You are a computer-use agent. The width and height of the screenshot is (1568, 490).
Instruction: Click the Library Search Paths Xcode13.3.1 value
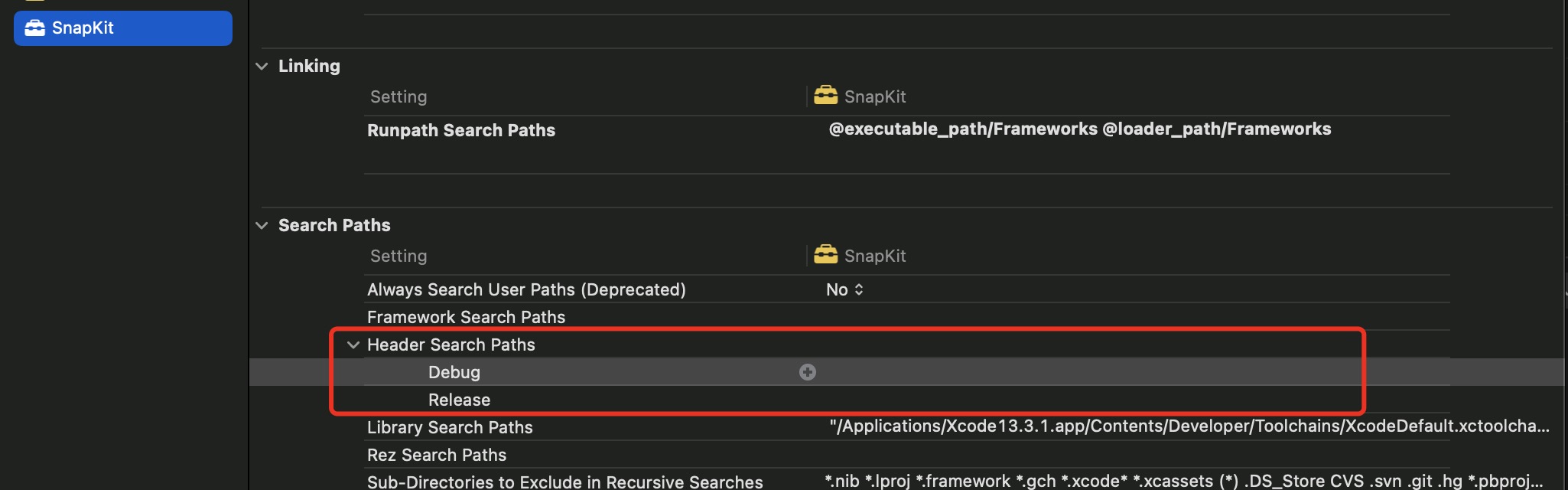click(x=1189, y=426)
